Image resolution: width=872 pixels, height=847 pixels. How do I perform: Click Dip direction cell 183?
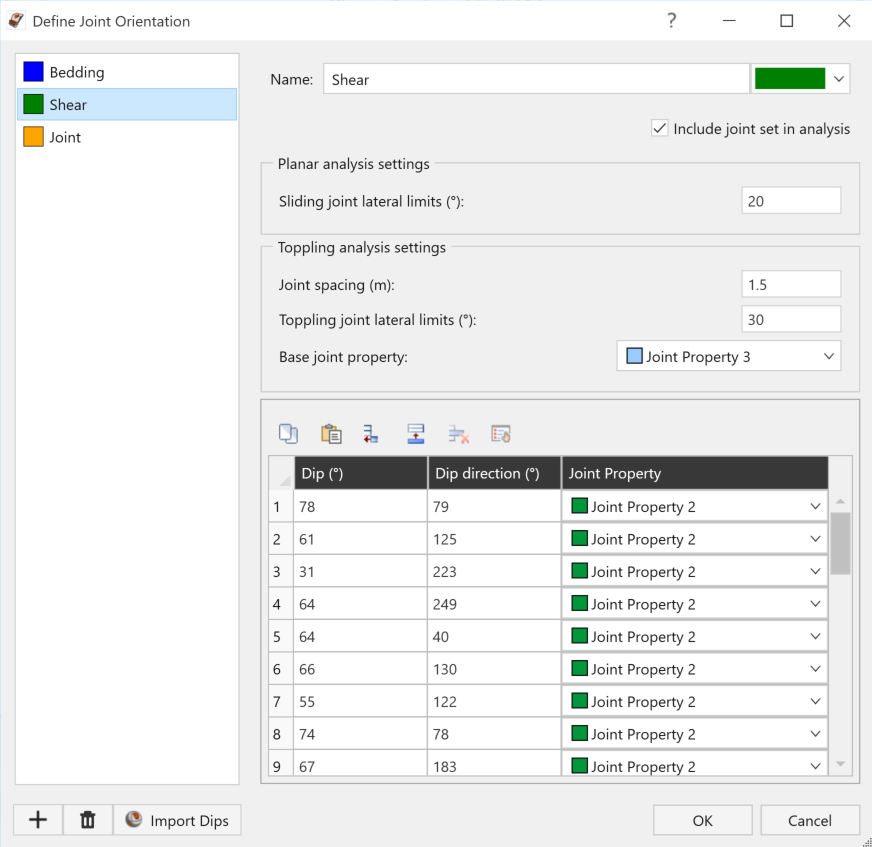click(x=494, y=763)
